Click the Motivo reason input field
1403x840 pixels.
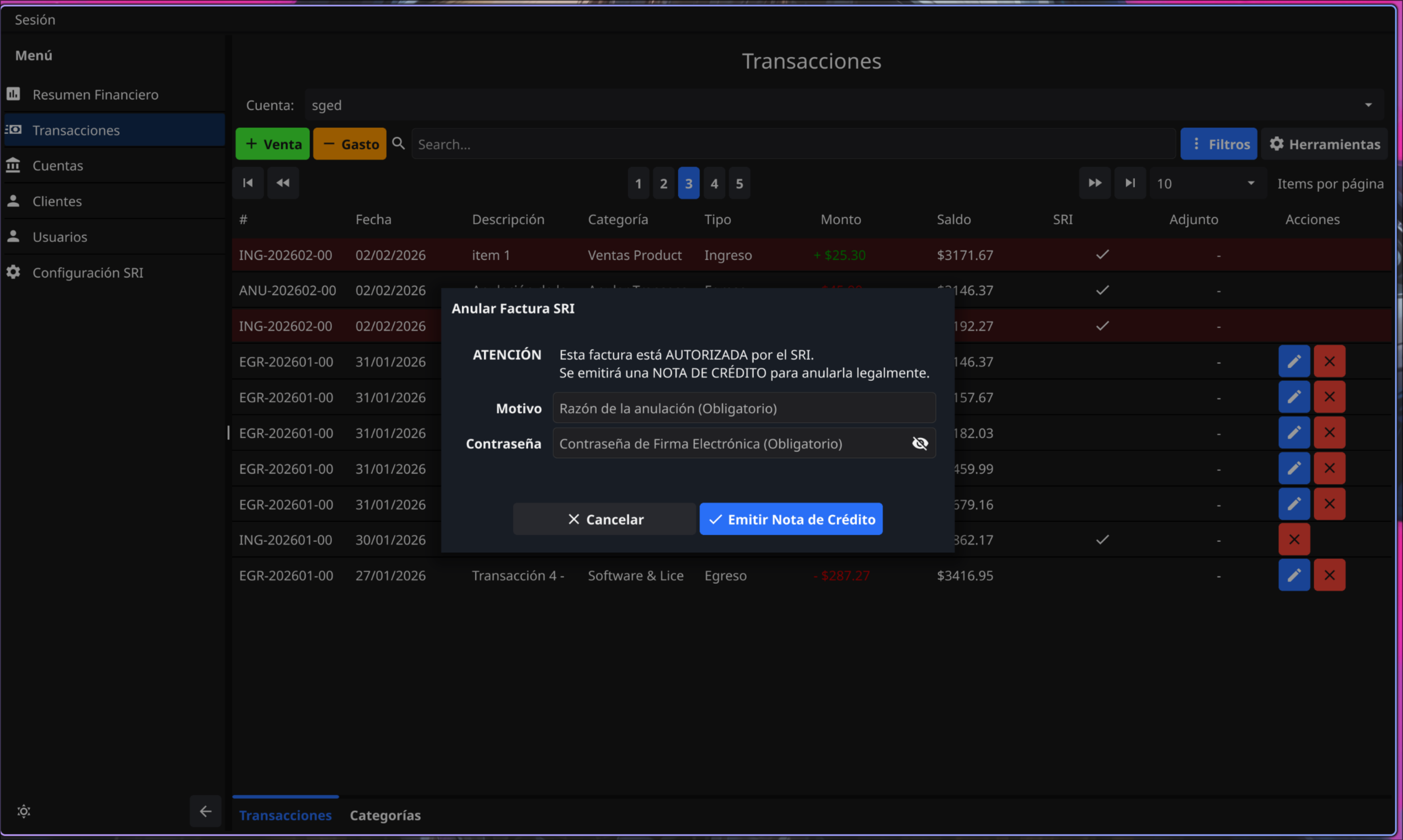point(743,408)
